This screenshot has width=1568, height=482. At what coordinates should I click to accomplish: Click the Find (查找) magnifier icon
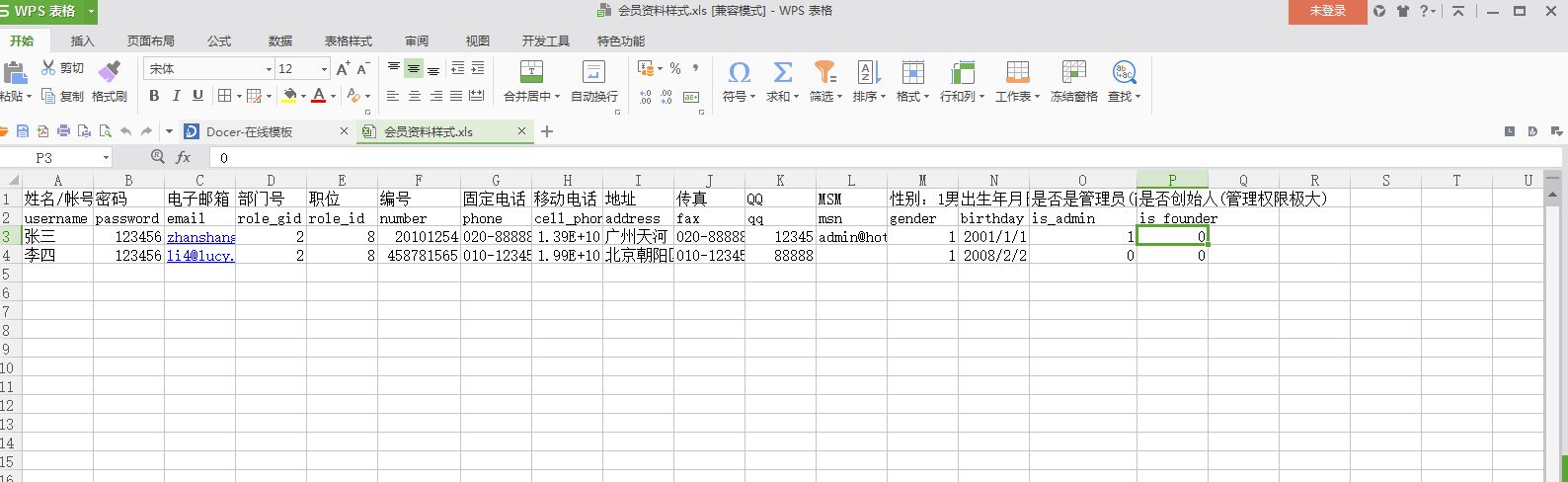coord(1124,72)
